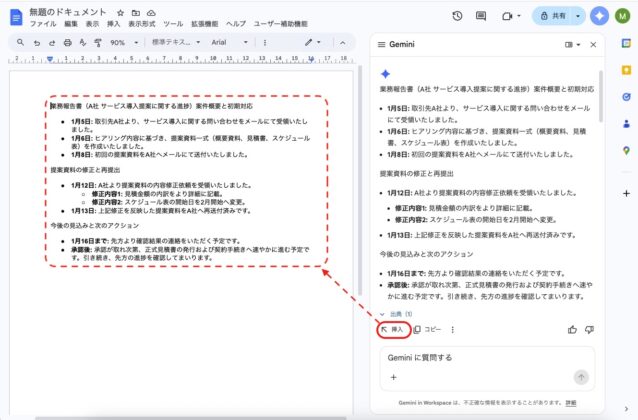This screenshot has width=638, height=420.
Task: Close the Gemini side panel
Action: (593, 45)
